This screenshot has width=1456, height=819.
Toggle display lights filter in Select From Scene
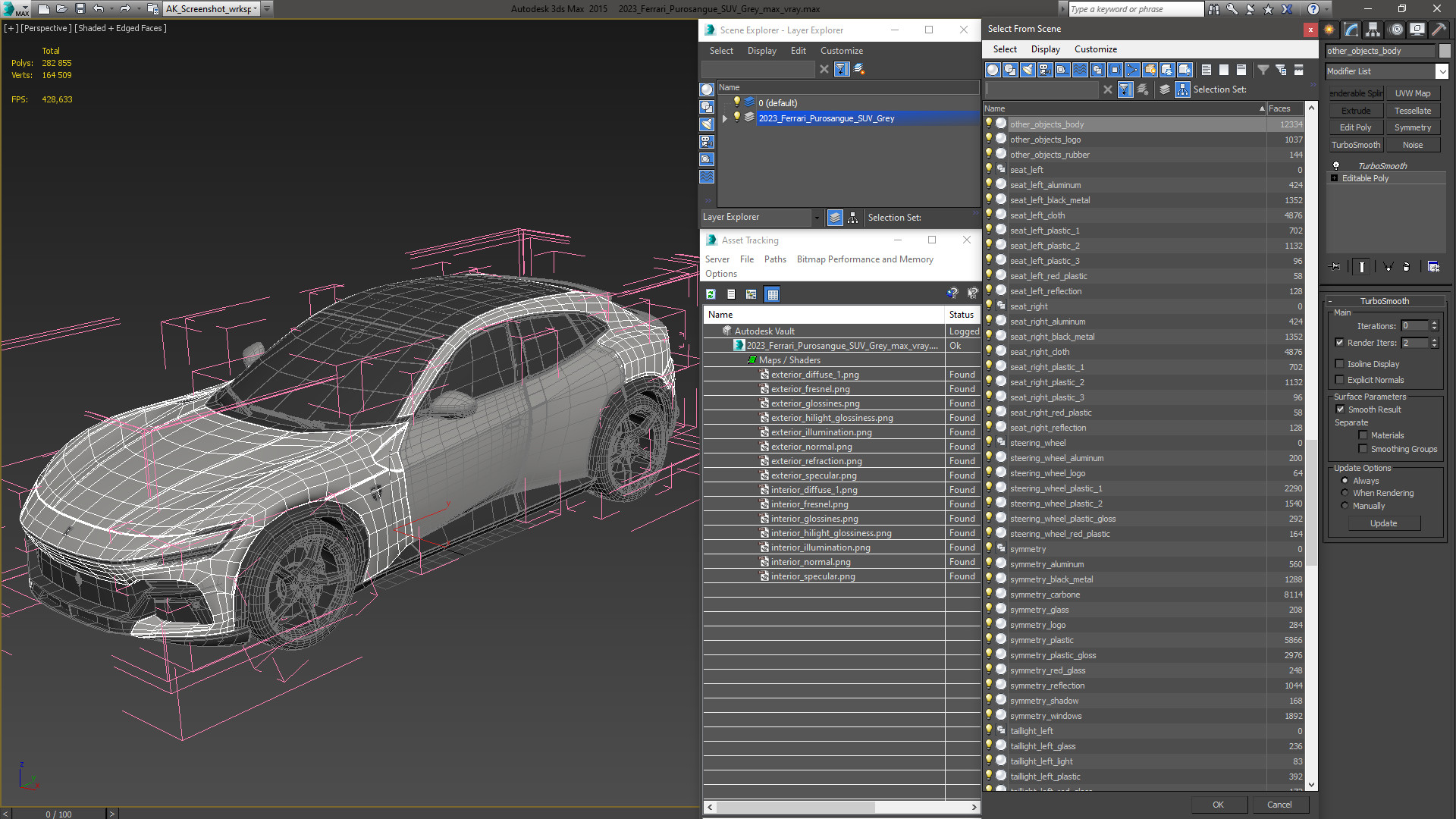click(x=1028, y=70)
